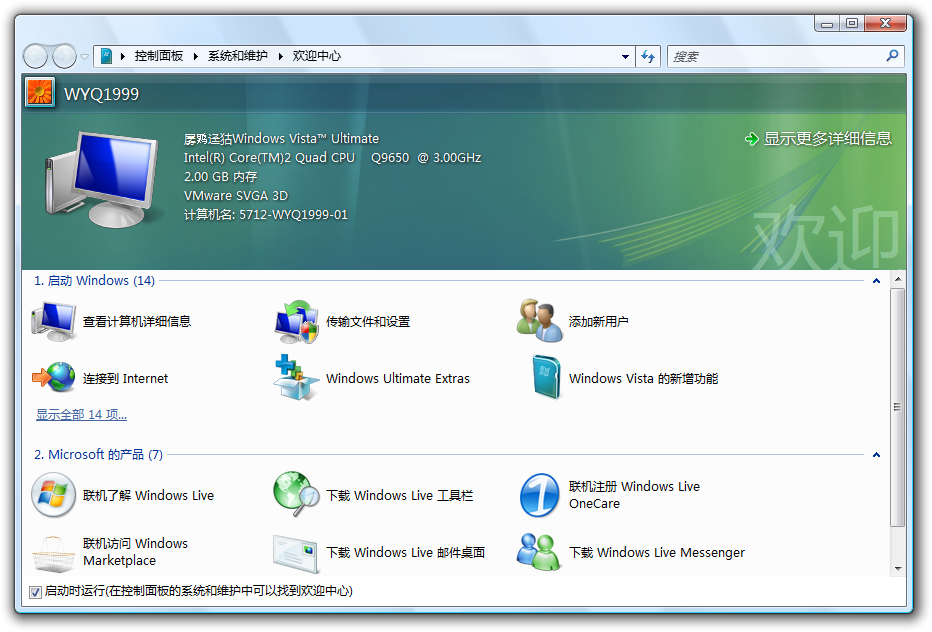
Task: Open the 传输文件和设置 transfer icon
Action: pyautogui.click(x=297, y=322)
